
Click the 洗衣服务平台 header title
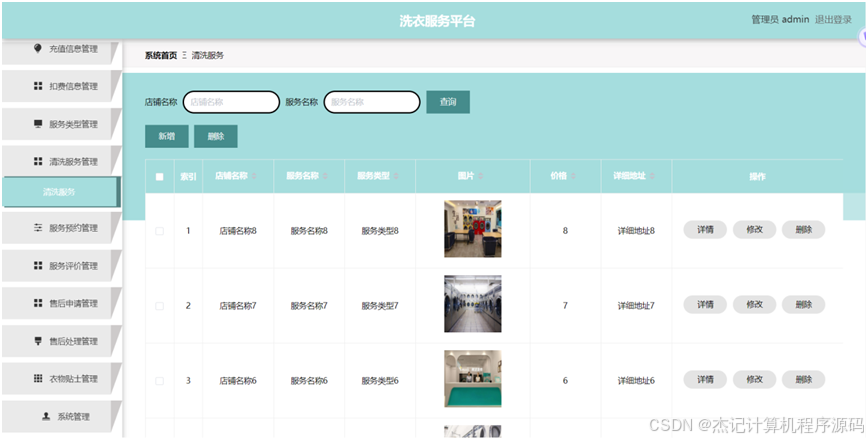click(437, 21)
